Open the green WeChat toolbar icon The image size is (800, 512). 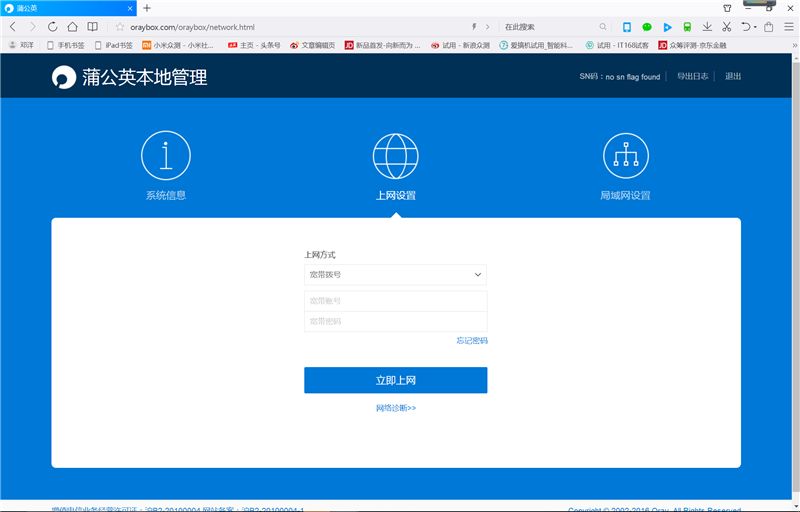(647, 27)
